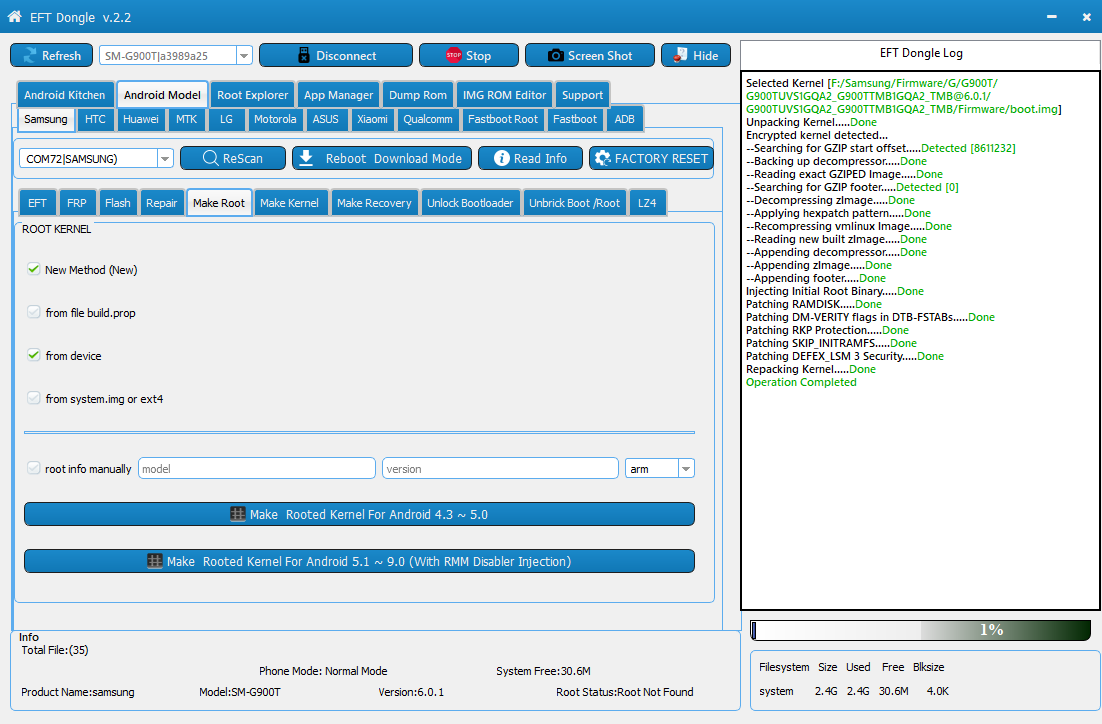Click grid icon on Android 4.3 ~ 5.0 button

(x=238, y=514)
